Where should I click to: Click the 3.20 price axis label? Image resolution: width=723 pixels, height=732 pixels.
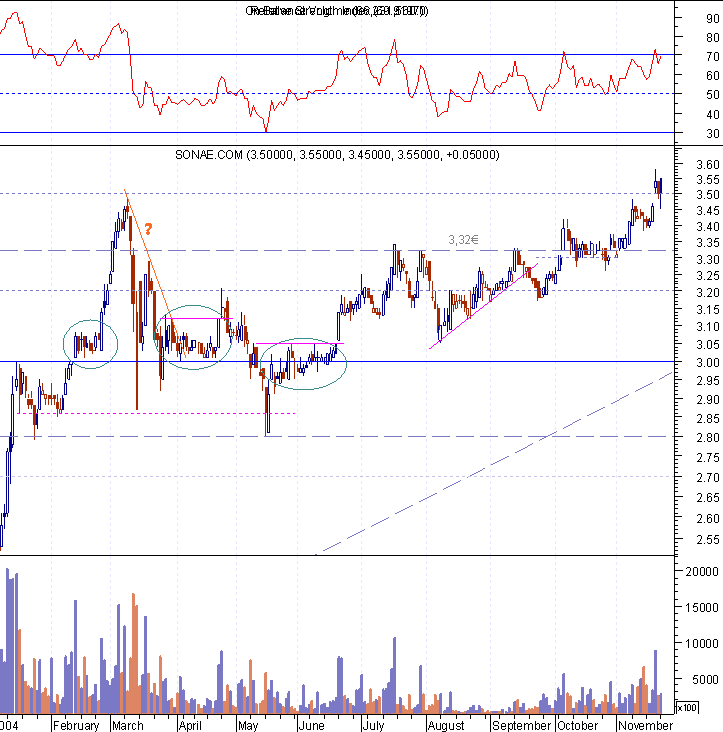[708, 293]
